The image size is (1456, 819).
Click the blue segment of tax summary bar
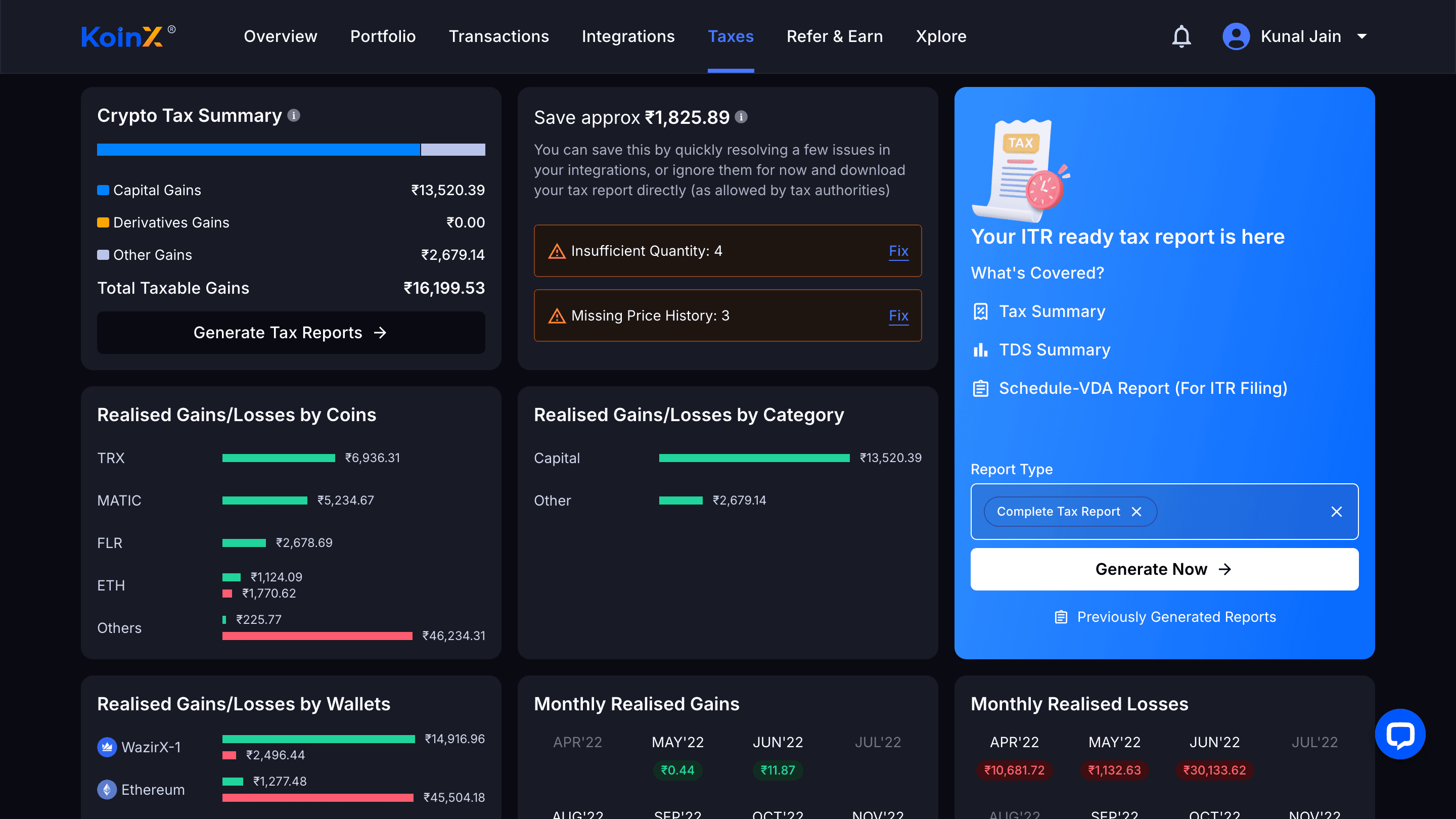[x=258, y=149]
